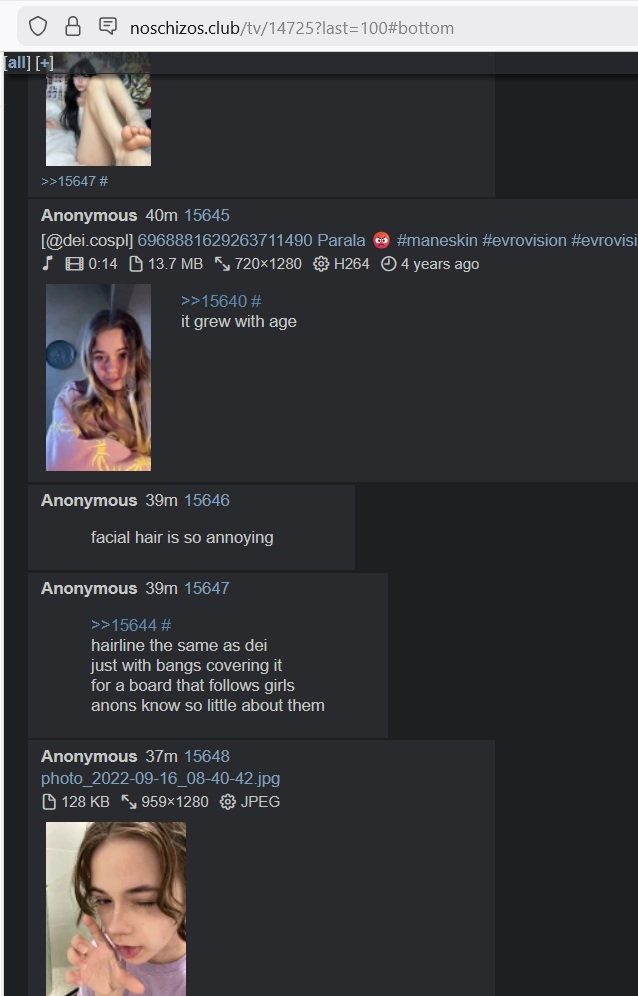Click the tracking protection shield icon
The image size is (638, 996).
38,27
